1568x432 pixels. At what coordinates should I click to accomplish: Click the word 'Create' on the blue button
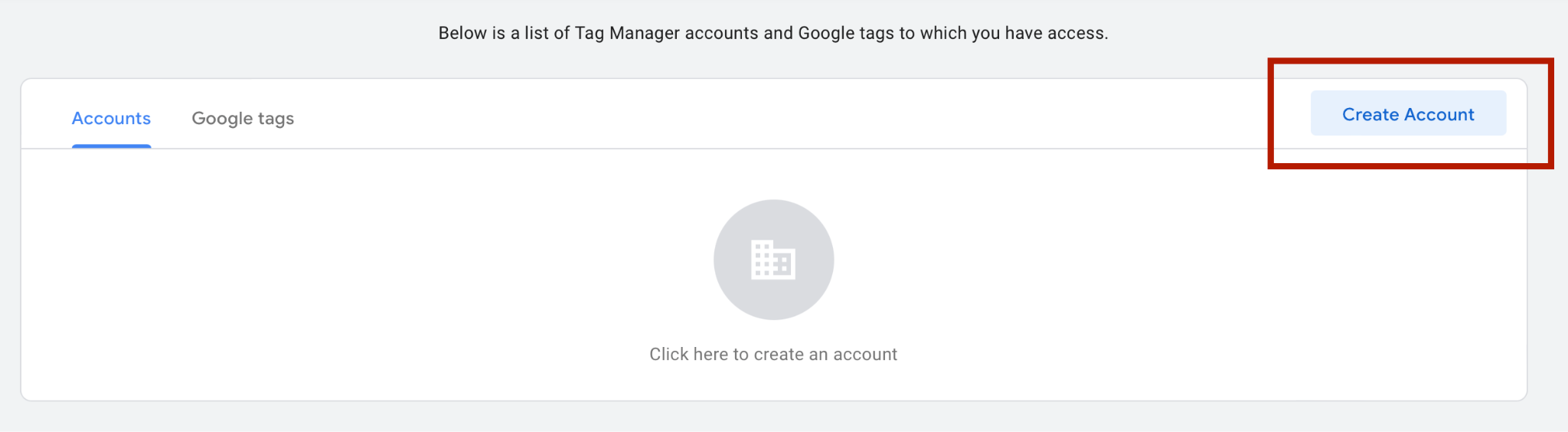pos(1370,114)
